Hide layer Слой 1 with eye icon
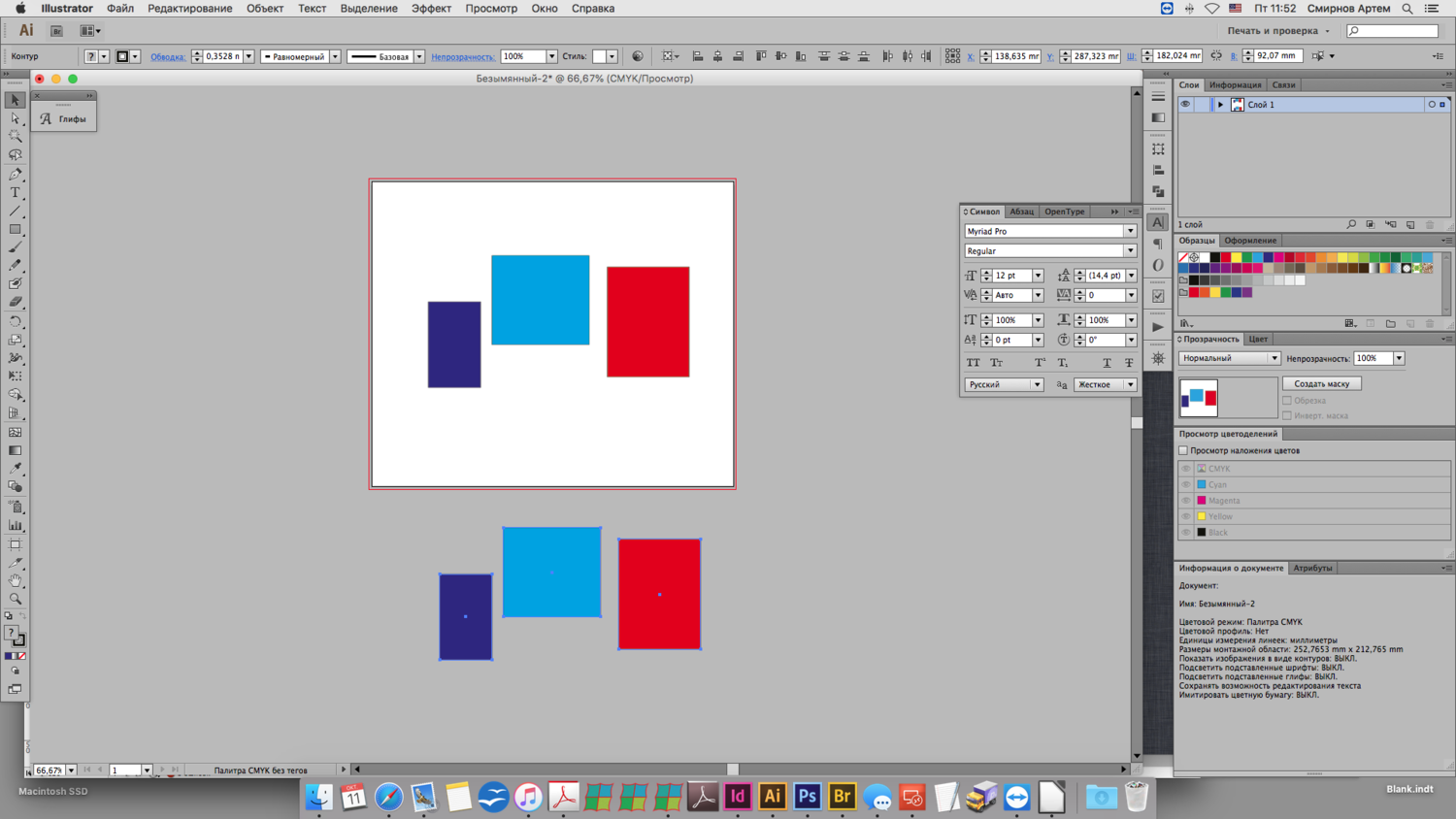Viewport: 1456px width, 819px height. pyautogui.click(x=1185, y=105)
